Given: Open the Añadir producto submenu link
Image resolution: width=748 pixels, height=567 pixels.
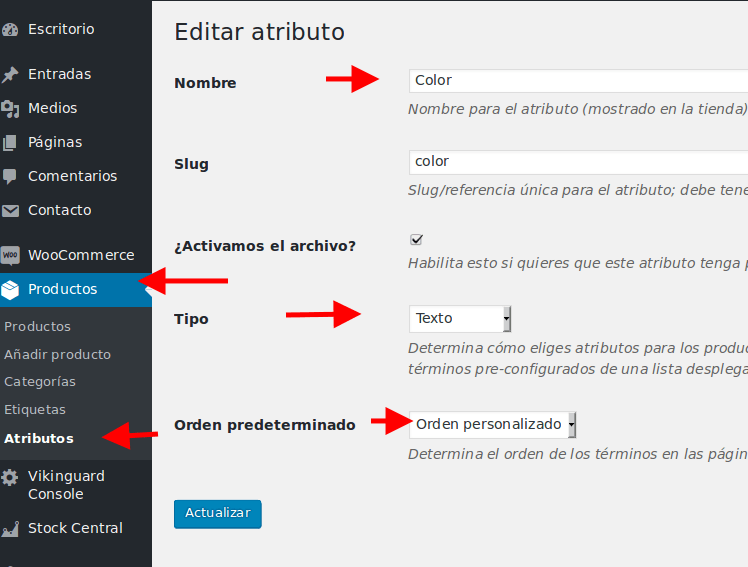Looking at the screenshot, I should pyautogui.click(x=57, y=355).
